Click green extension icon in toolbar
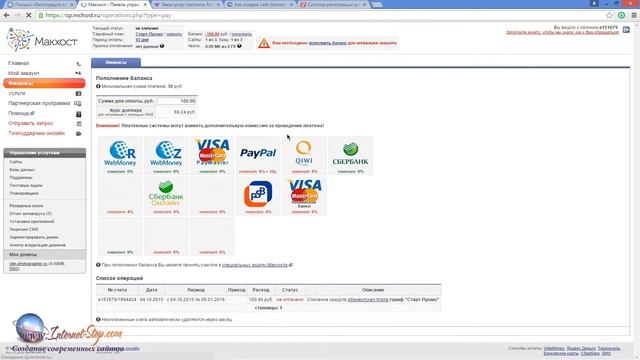 click(622, 15)
